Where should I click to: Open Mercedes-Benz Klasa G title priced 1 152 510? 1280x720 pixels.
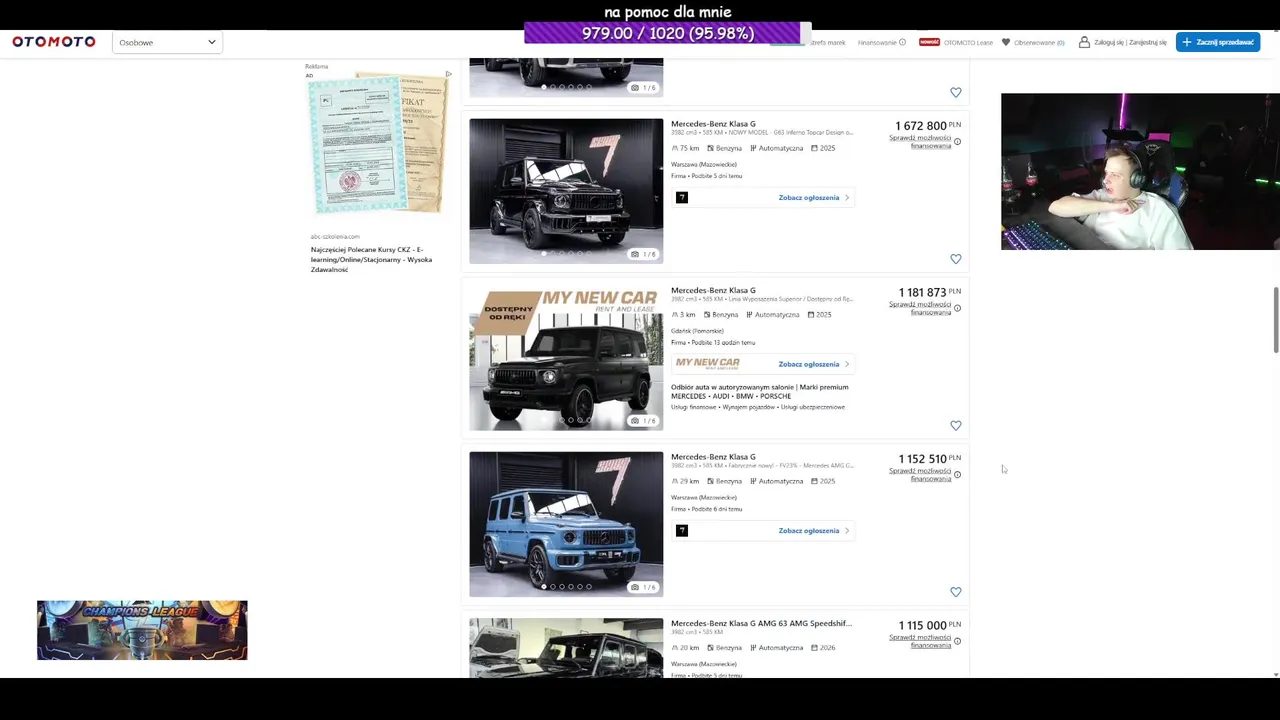[x=713, y=457]
